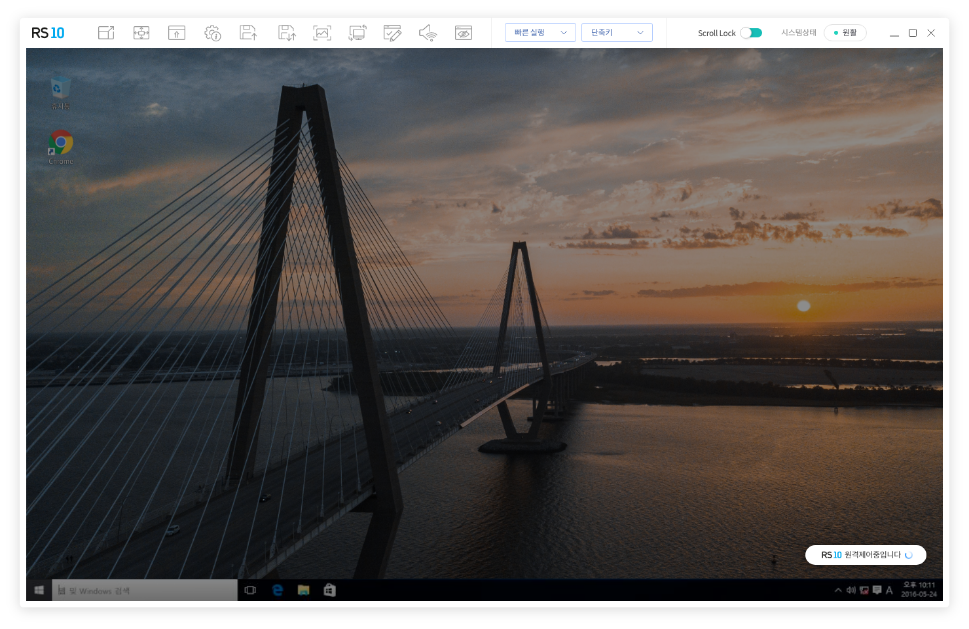Click the screen capture icon
The width and height of the screenshot is (969, 629).
pos(321,33)
